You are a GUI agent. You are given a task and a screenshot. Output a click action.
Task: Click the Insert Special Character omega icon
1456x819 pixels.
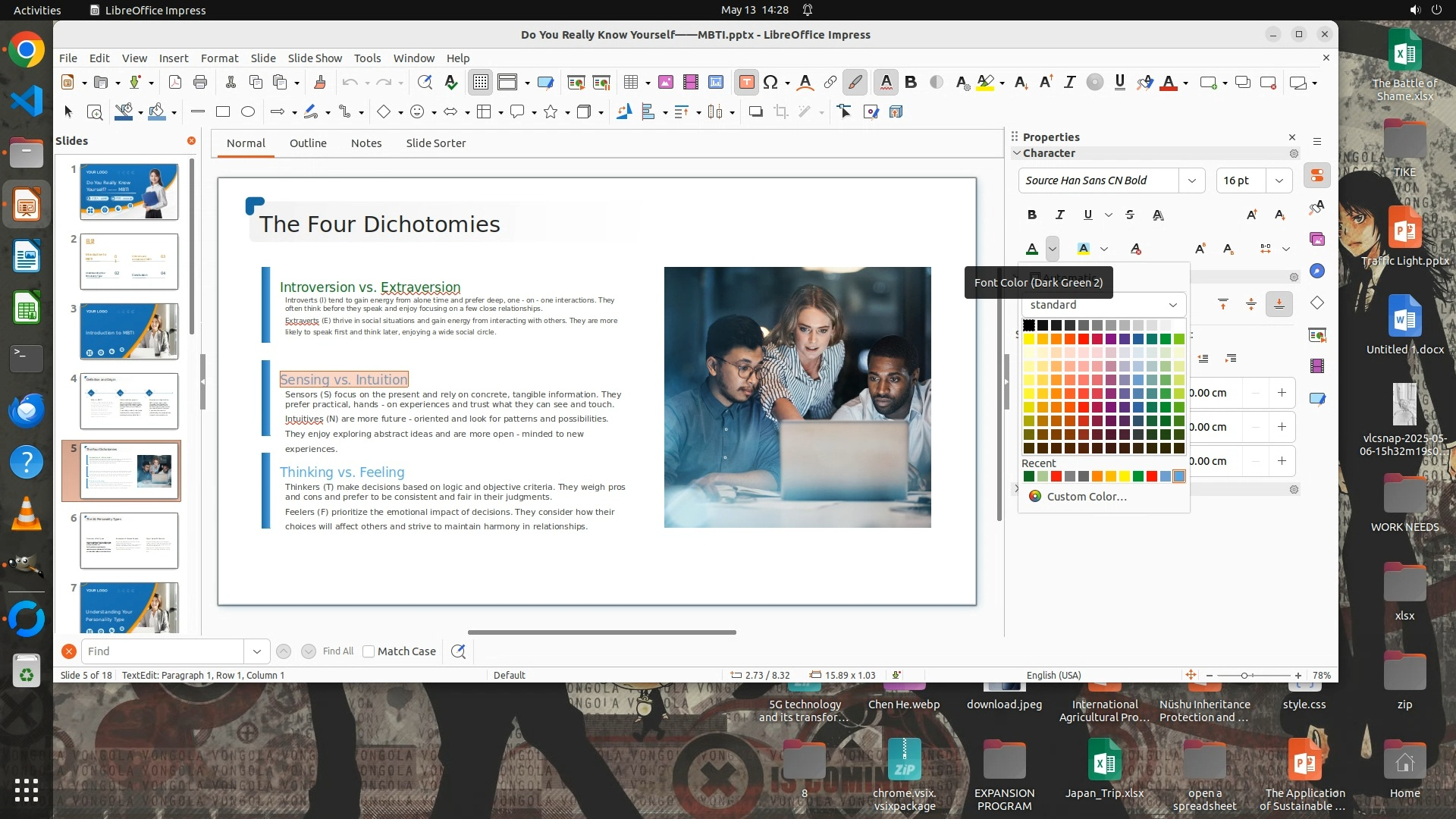(770, 83)
